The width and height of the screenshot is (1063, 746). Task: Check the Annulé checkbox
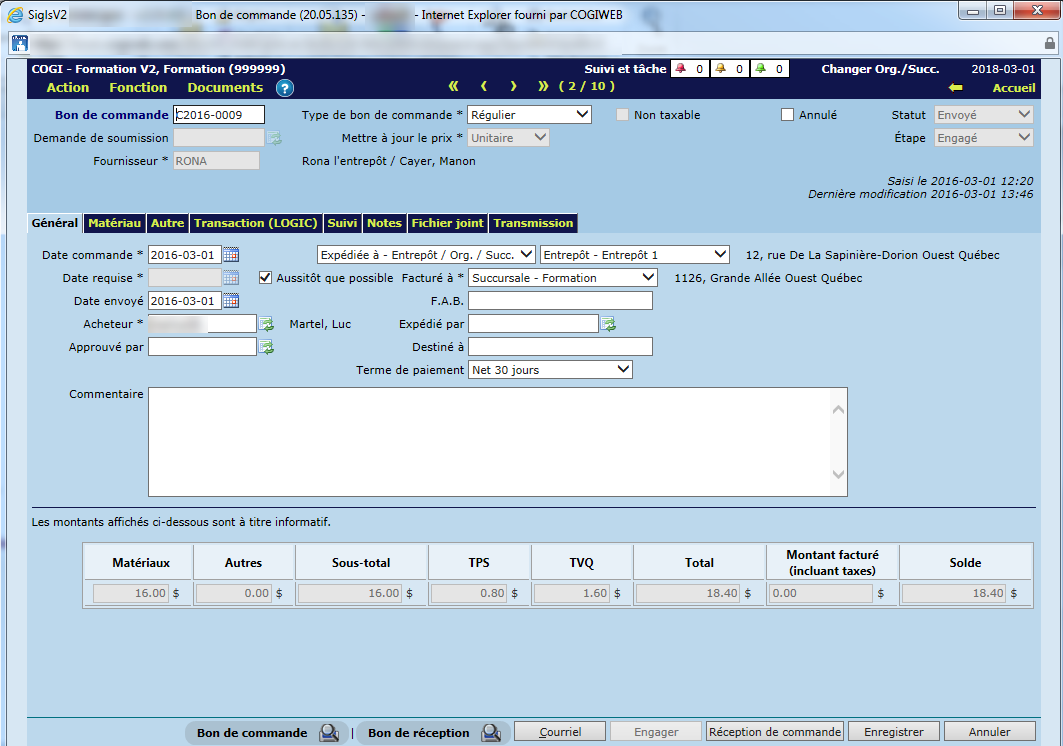click(x=788, y=115)
